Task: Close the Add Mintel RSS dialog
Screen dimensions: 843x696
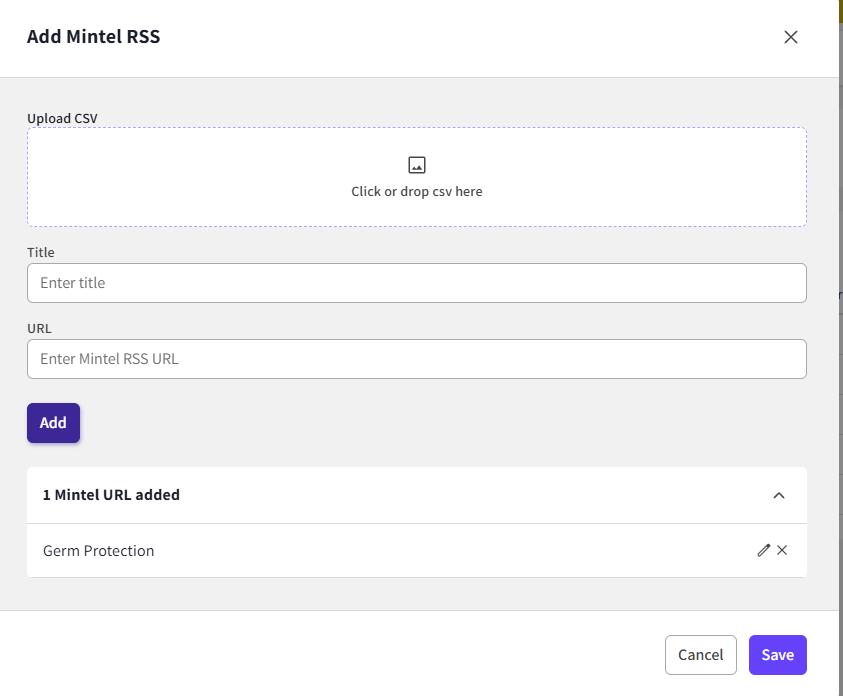Action: 790,37
